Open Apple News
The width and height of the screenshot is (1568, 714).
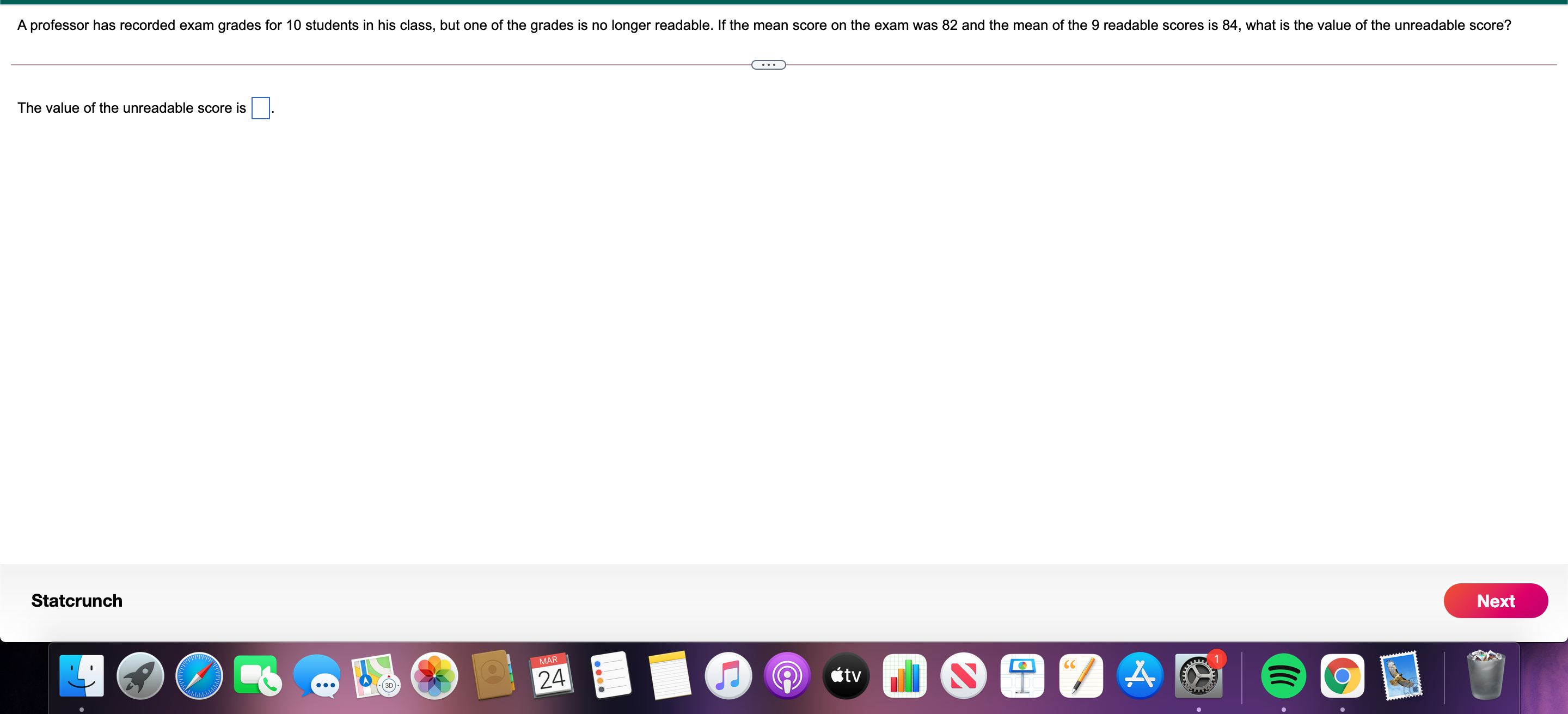[963, 676]
